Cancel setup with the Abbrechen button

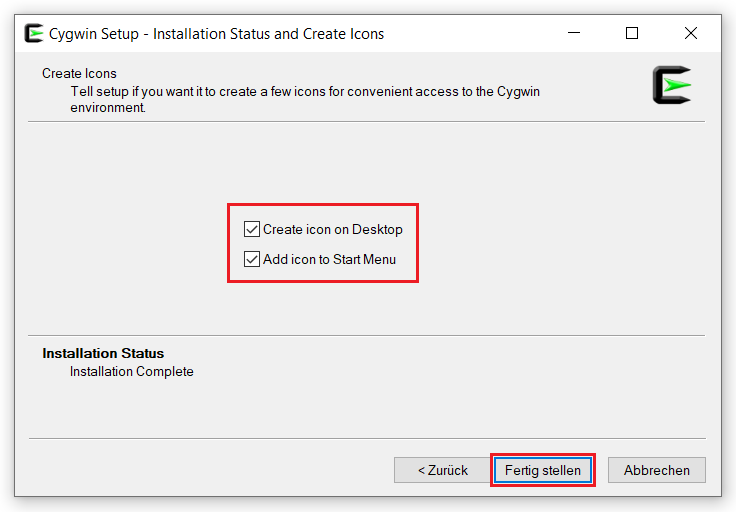pyautogui.click(x=656, y=470)
